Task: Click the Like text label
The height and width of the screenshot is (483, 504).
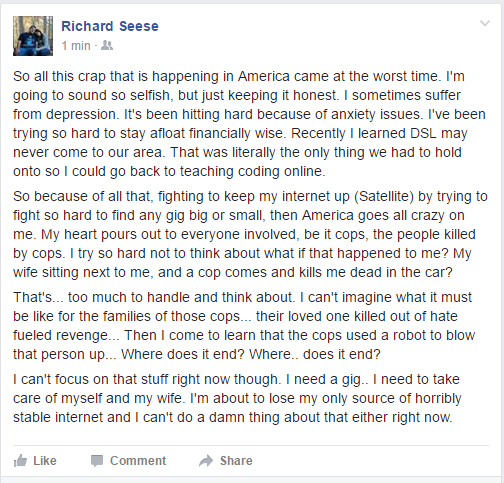Action: point(45,461)
